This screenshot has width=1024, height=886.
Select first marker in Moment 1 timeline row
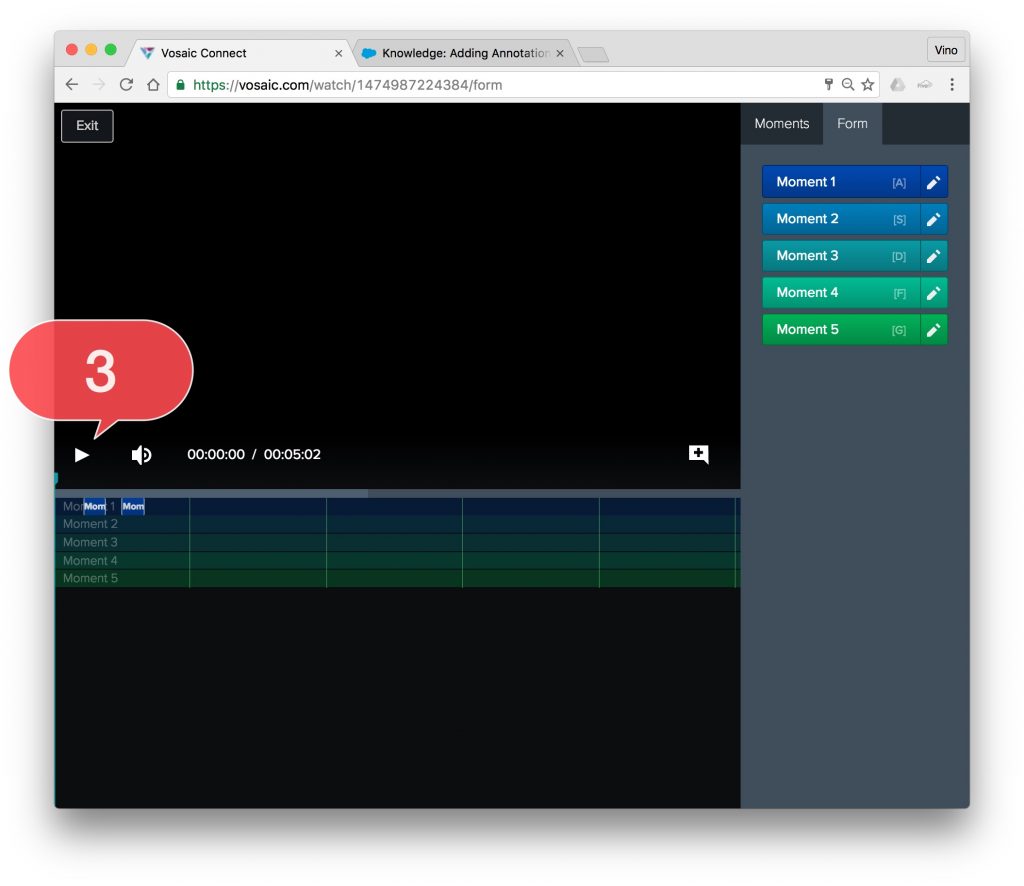click(95, 507)
